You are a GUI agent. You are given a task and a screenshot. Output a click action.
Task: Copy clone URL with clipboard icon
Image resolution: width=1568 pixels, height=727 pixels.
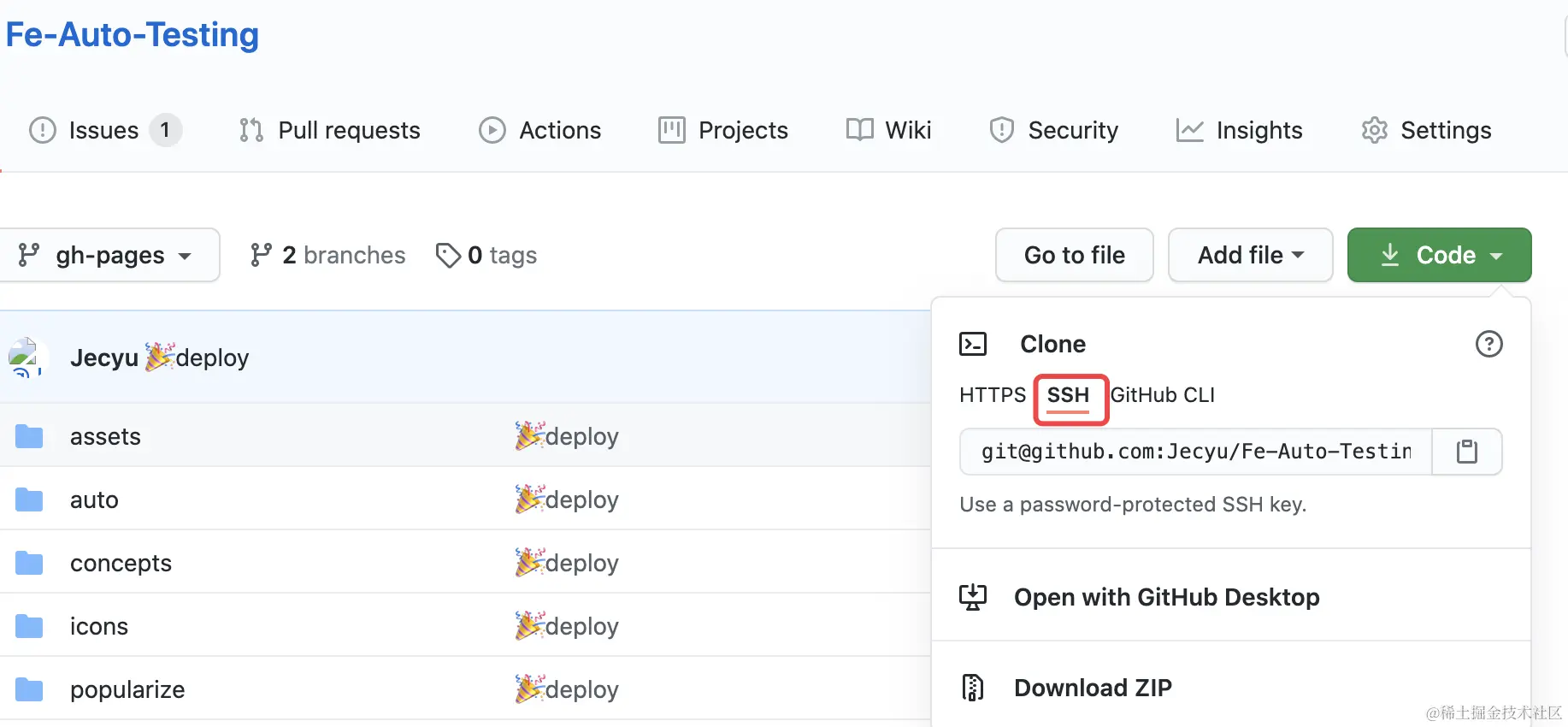tap(1467, 452)
